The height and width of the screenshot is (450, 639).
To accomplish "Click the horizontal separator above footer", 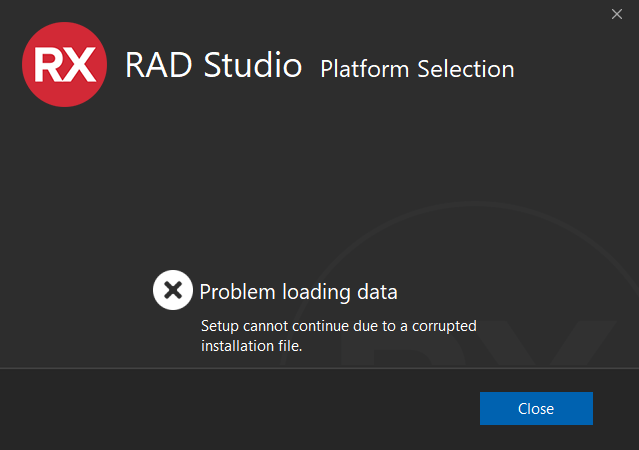I will (320, 368).
